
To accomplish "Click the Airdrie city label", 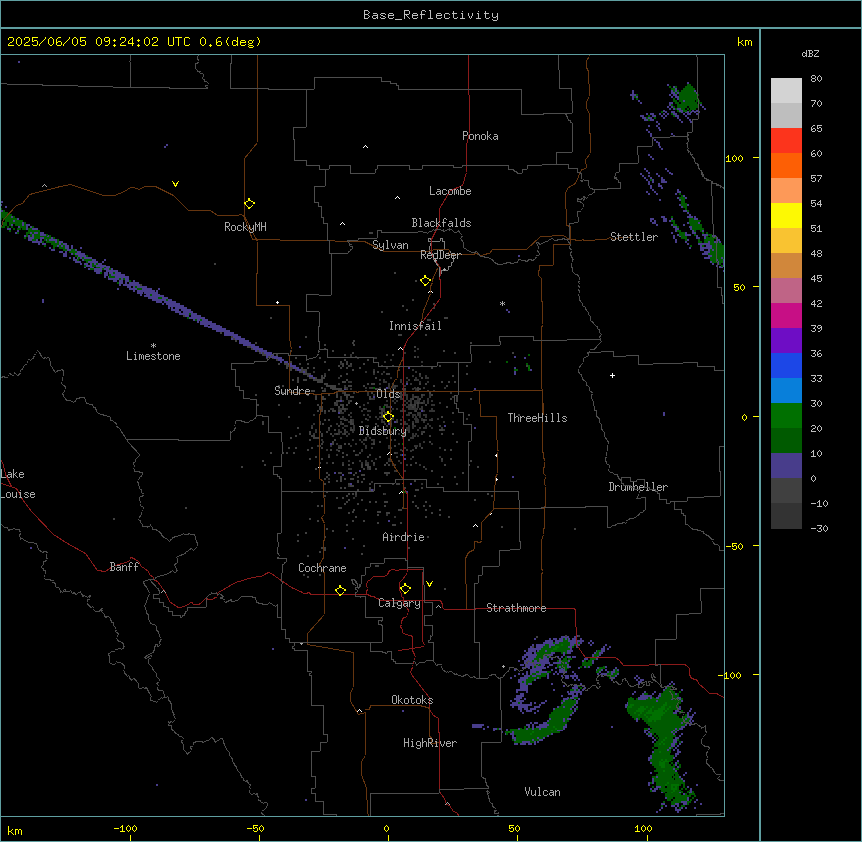I will click(x=404, y=537).
